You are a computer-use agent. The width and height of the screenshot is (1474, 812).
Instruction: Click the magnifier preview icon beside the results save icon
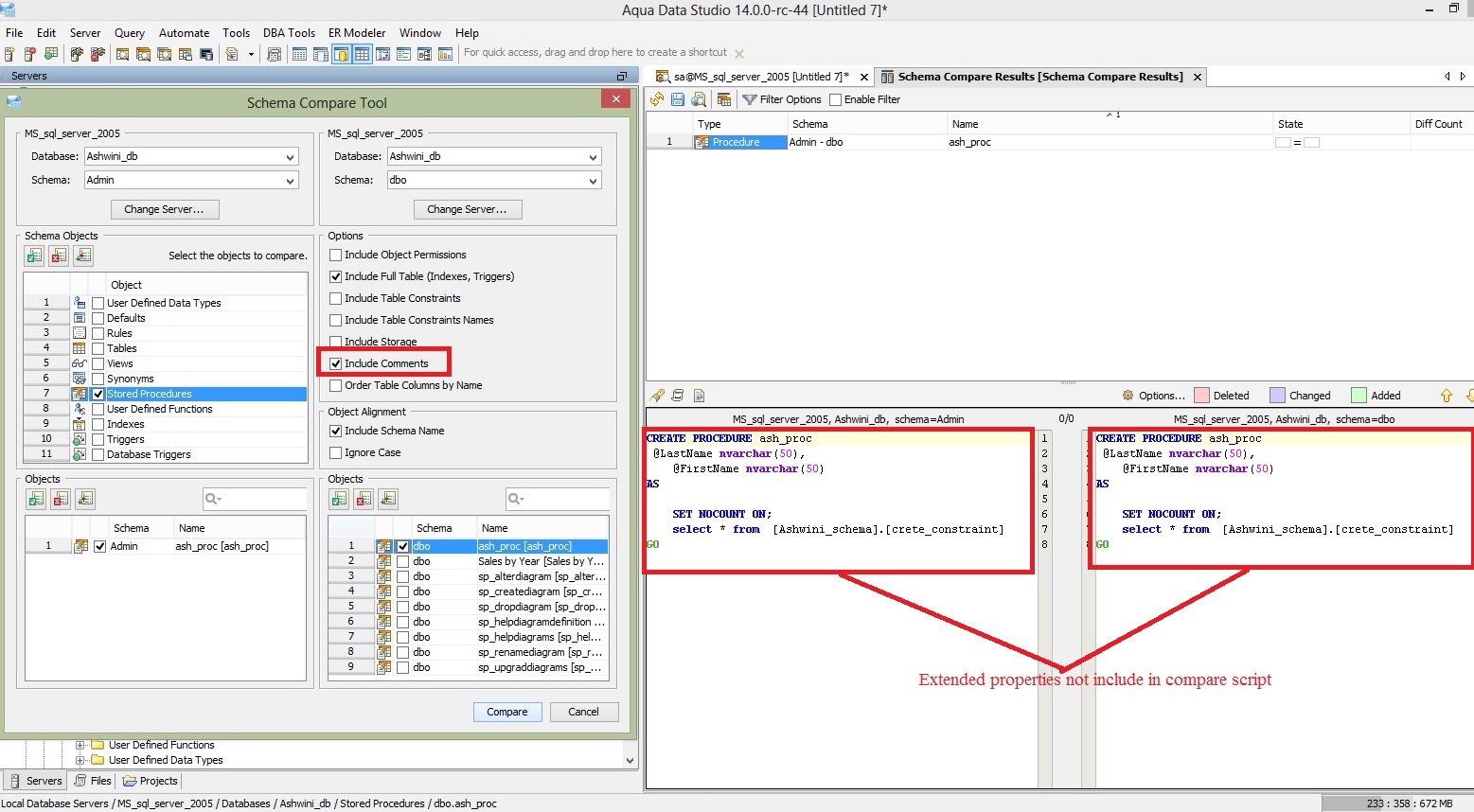point(699,99)
